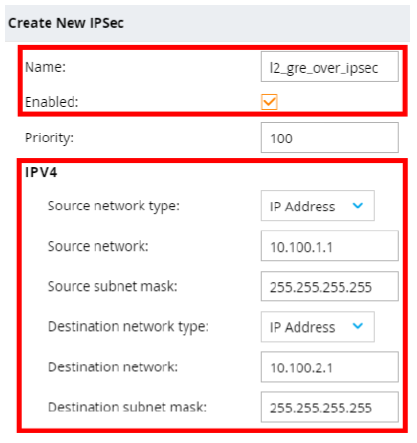Click the "Source network:" label

(98, 246)
